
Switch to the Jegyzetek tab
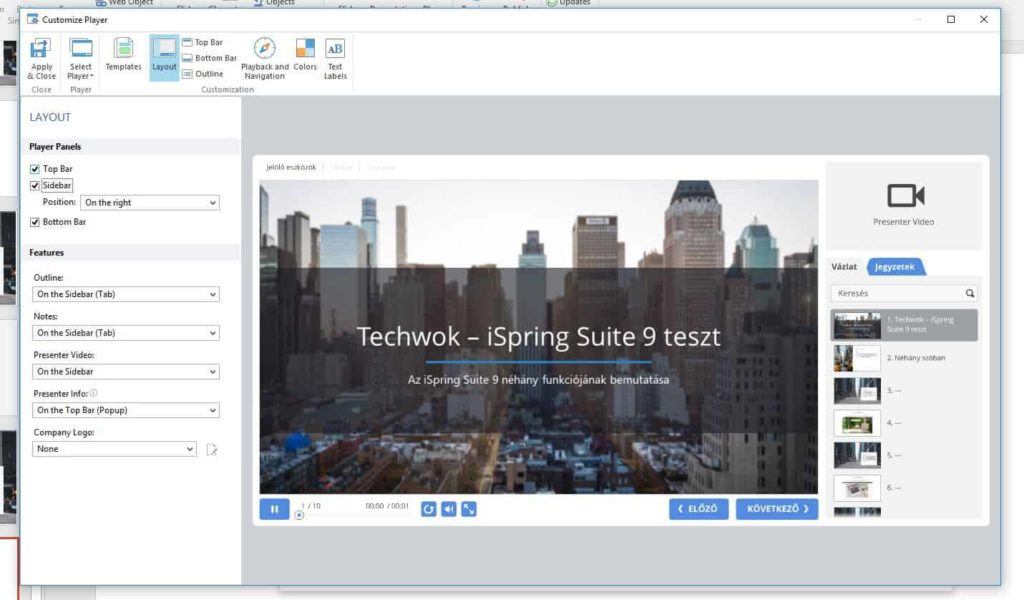click(x=896, y=266)
